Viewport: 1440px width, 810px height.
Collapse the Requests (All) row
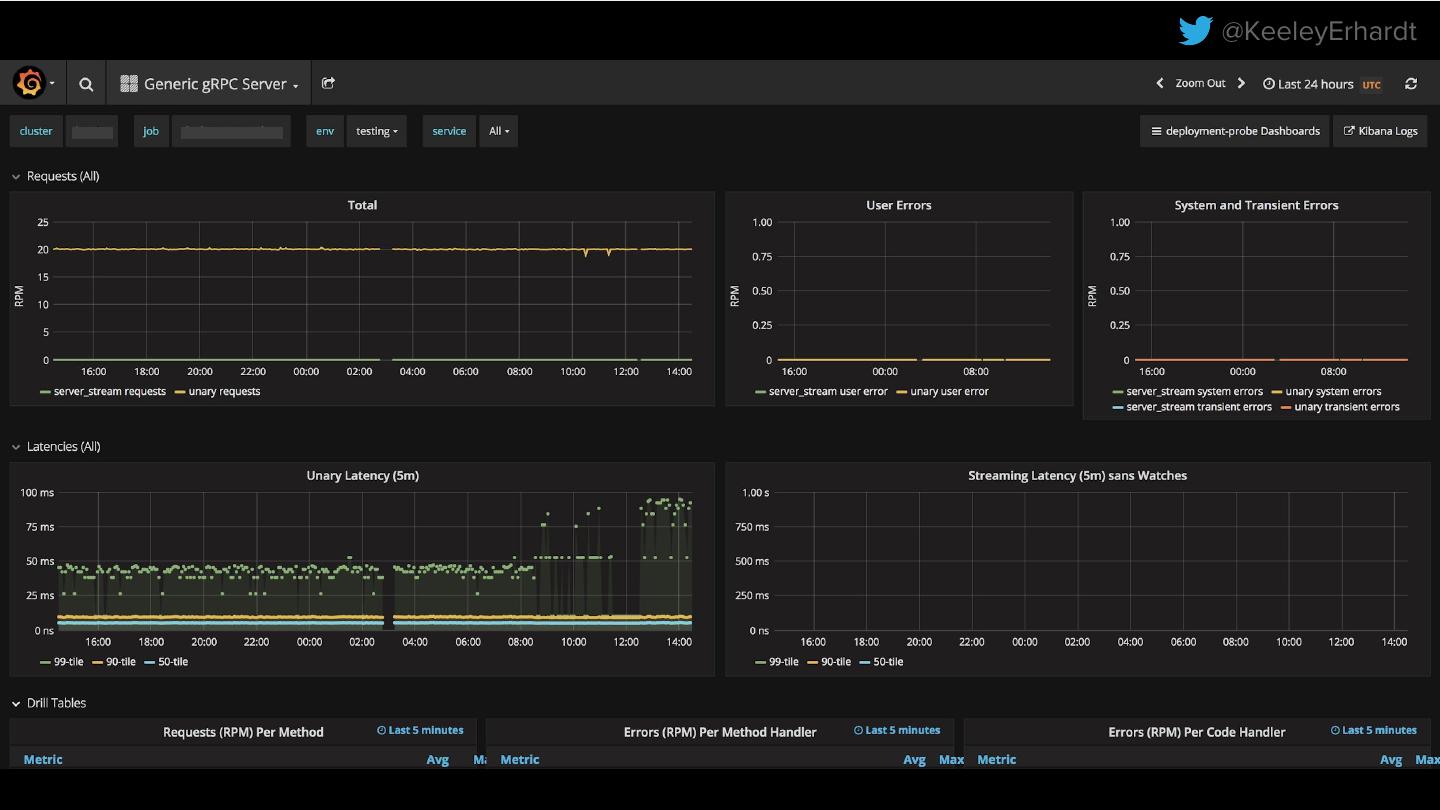pos(62,176)
